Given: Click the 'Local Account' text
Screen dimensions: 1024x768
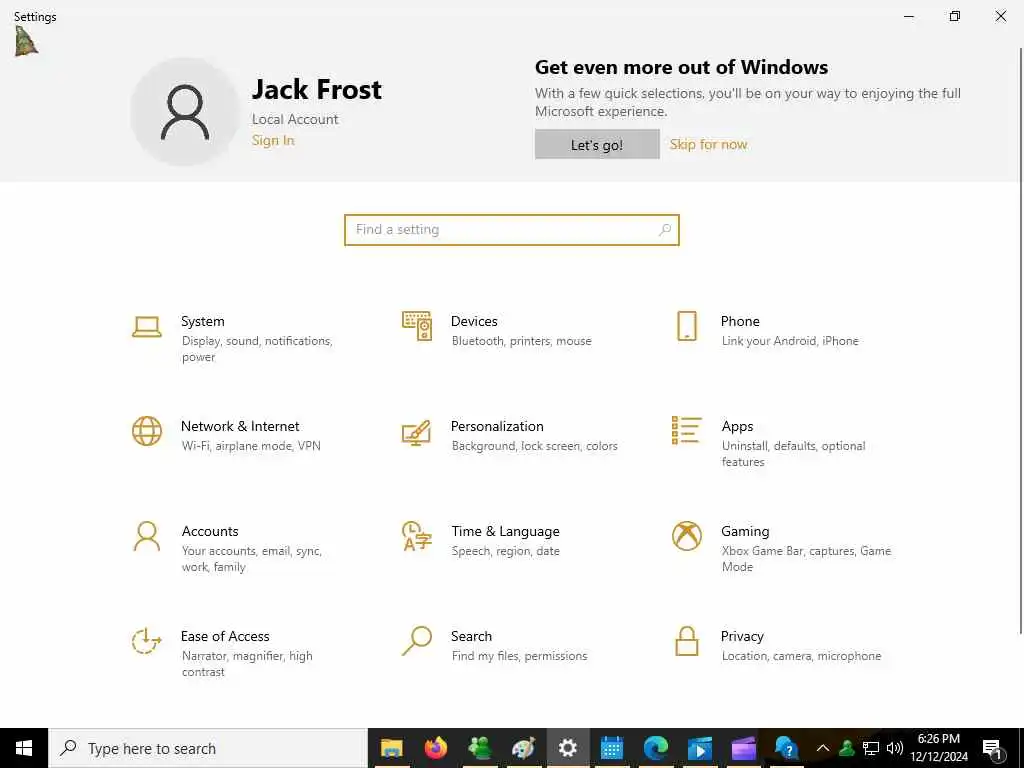Looking at the screenshot, I should pos(295,120).
